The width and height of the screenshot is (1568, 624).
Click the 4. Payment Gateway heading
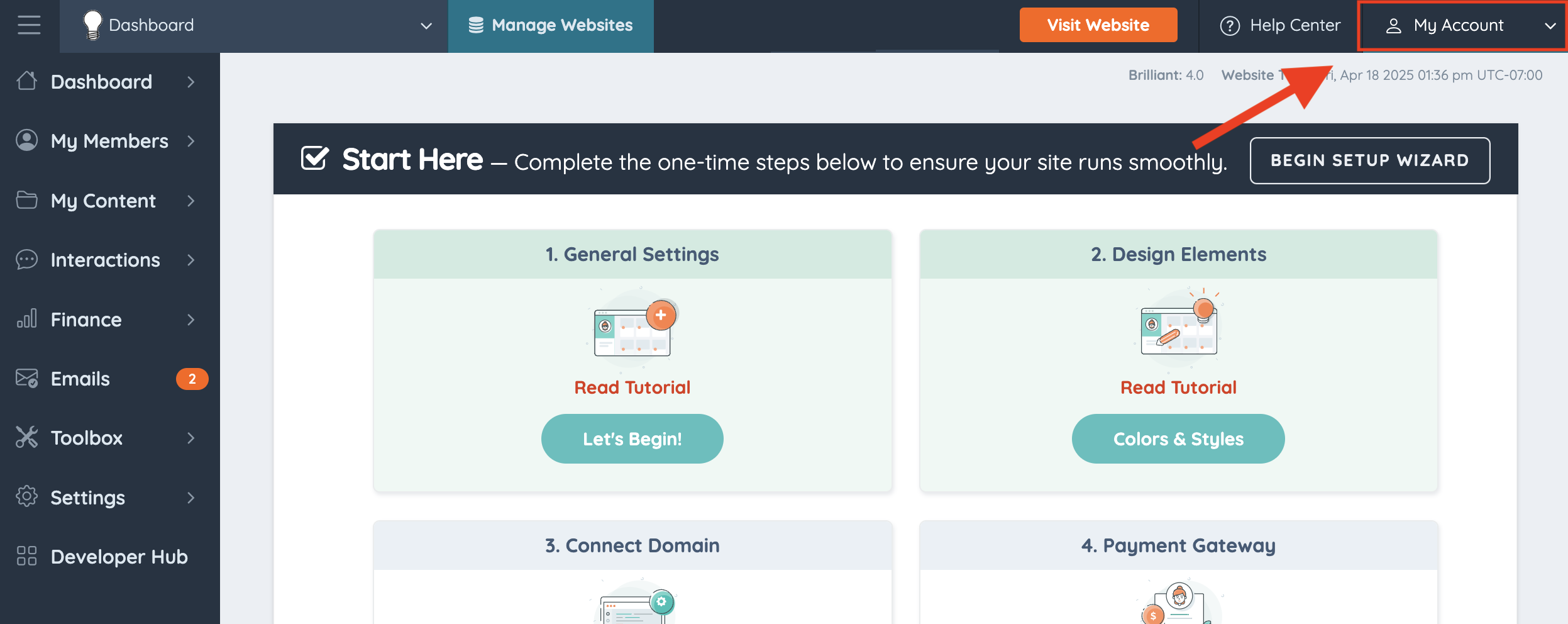[1178, 545]
